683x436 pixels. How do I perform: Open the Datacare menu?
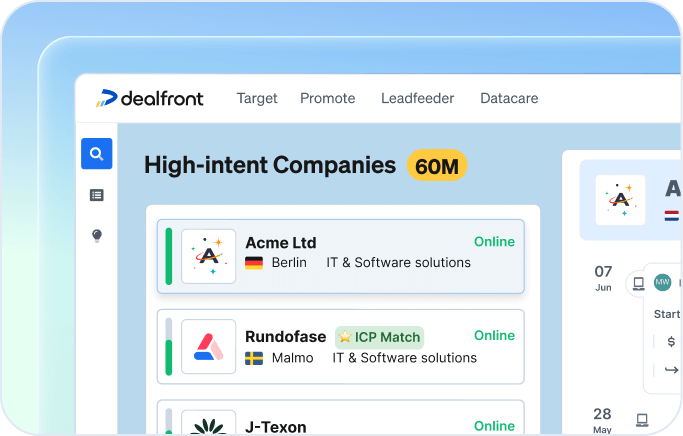pyautogui.click(x=509, y=98)
